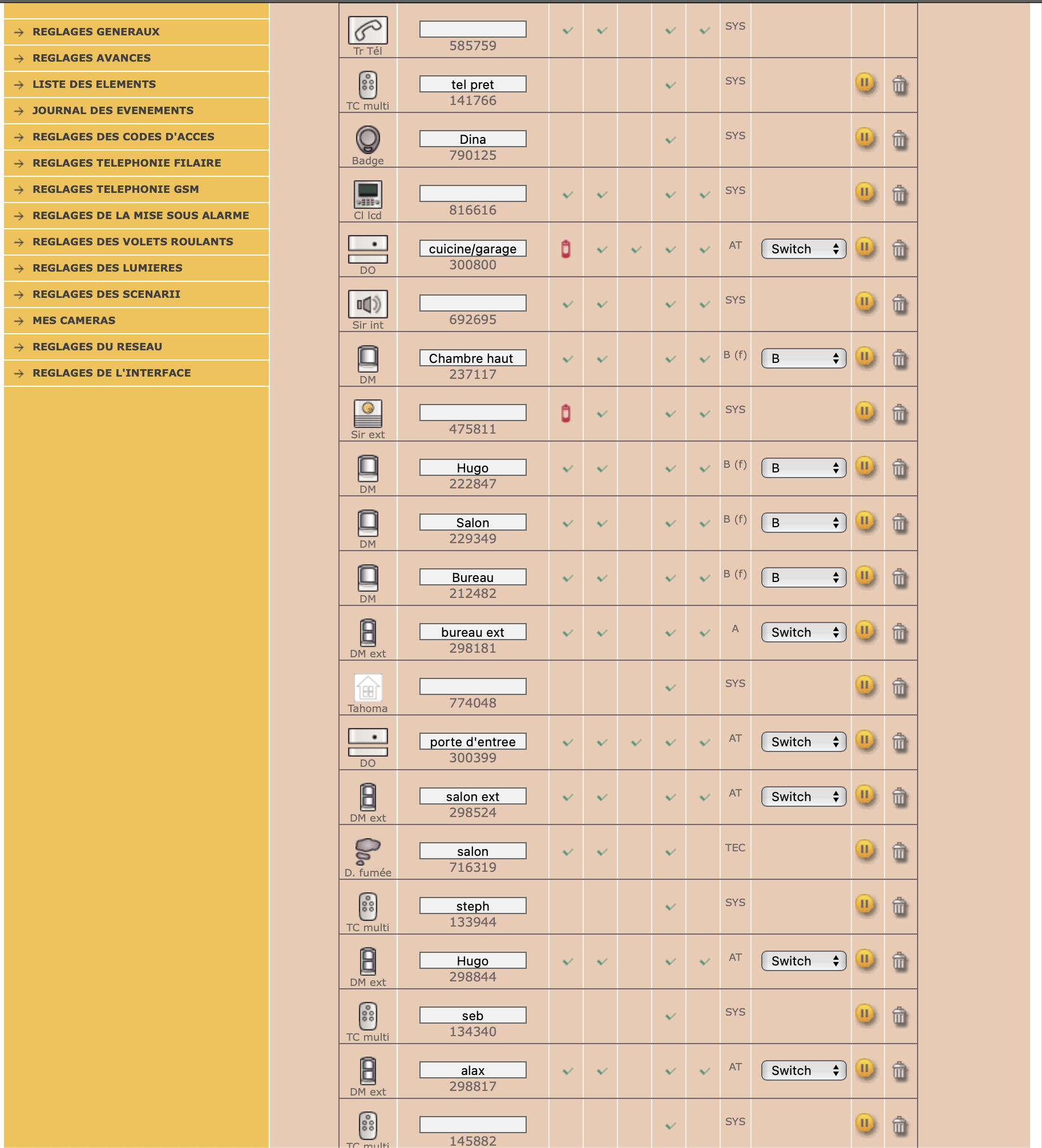Image resolution: width=1042 pixels, height=1148 pixels.
Task: Open group B dropdown for Chambre haut
Action: point(803,358)
